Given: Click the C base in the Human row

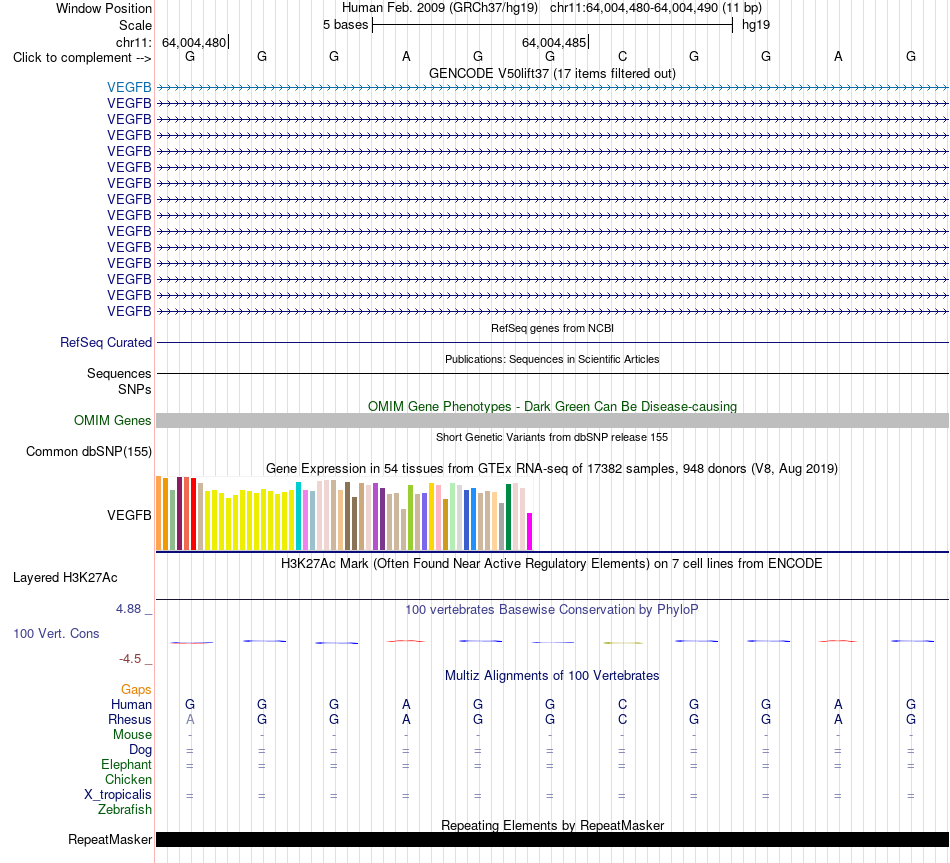Looking at the screenshot, I should pyautogui.click(x=622, y=704).
